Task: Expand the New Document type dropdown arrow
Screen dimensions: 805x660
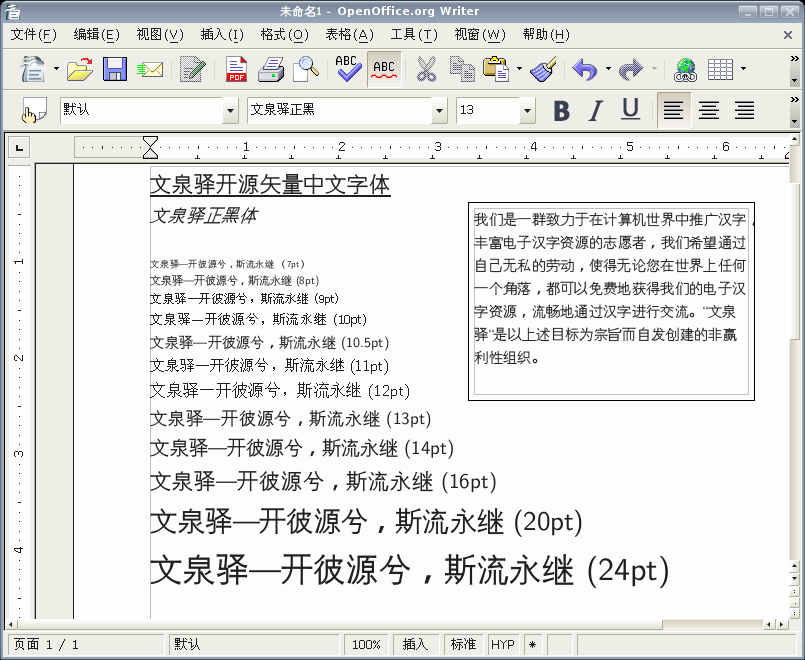Action: pyautogui.click(x=56, y=68)
